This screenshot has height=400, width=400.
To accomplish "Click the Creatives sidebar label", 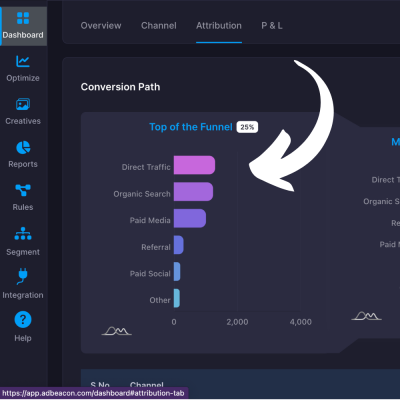I will pos(23,121).
